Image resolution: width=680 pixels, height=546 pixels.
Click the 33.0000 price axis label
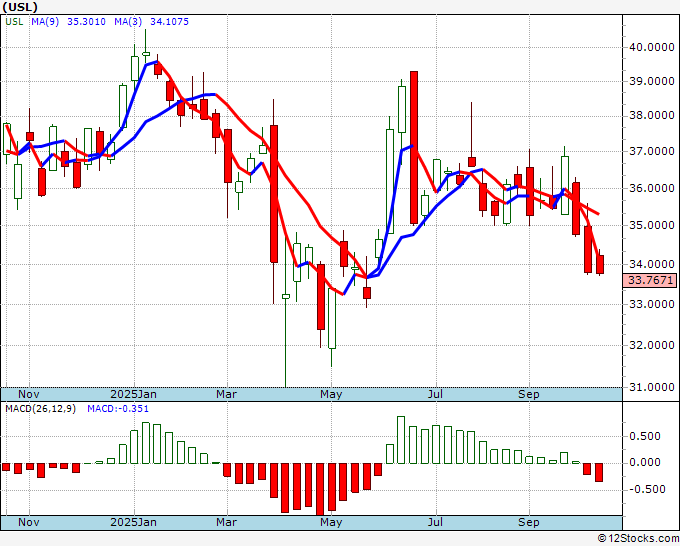(652, 304)
